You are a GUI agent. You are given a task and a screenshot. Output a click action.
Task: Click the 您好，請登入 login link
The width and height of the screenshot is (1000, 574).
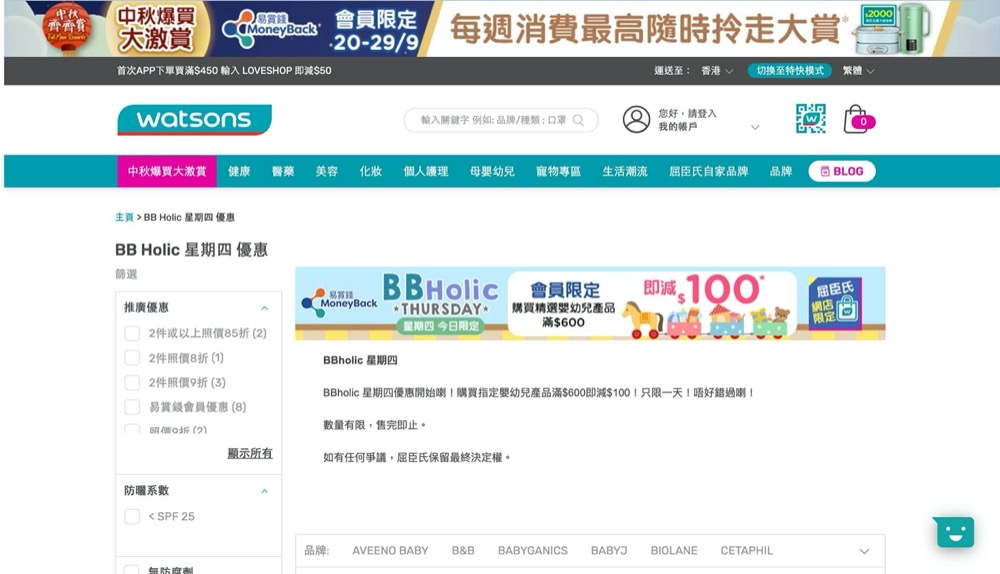(688, 113)
